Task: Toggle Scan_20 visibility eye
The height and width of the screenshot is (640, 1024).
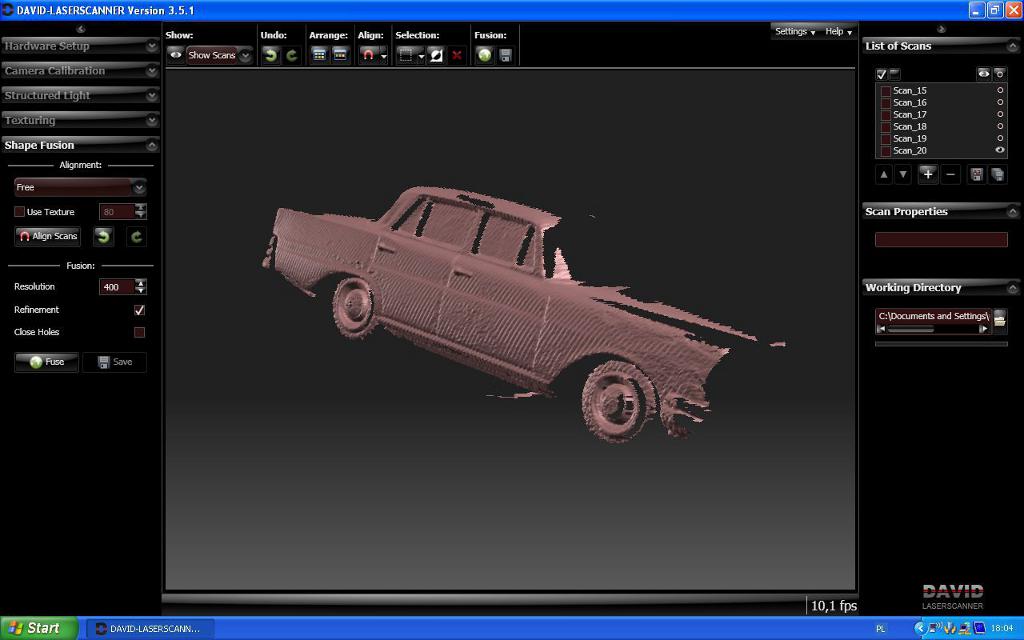Action: 1000,150
